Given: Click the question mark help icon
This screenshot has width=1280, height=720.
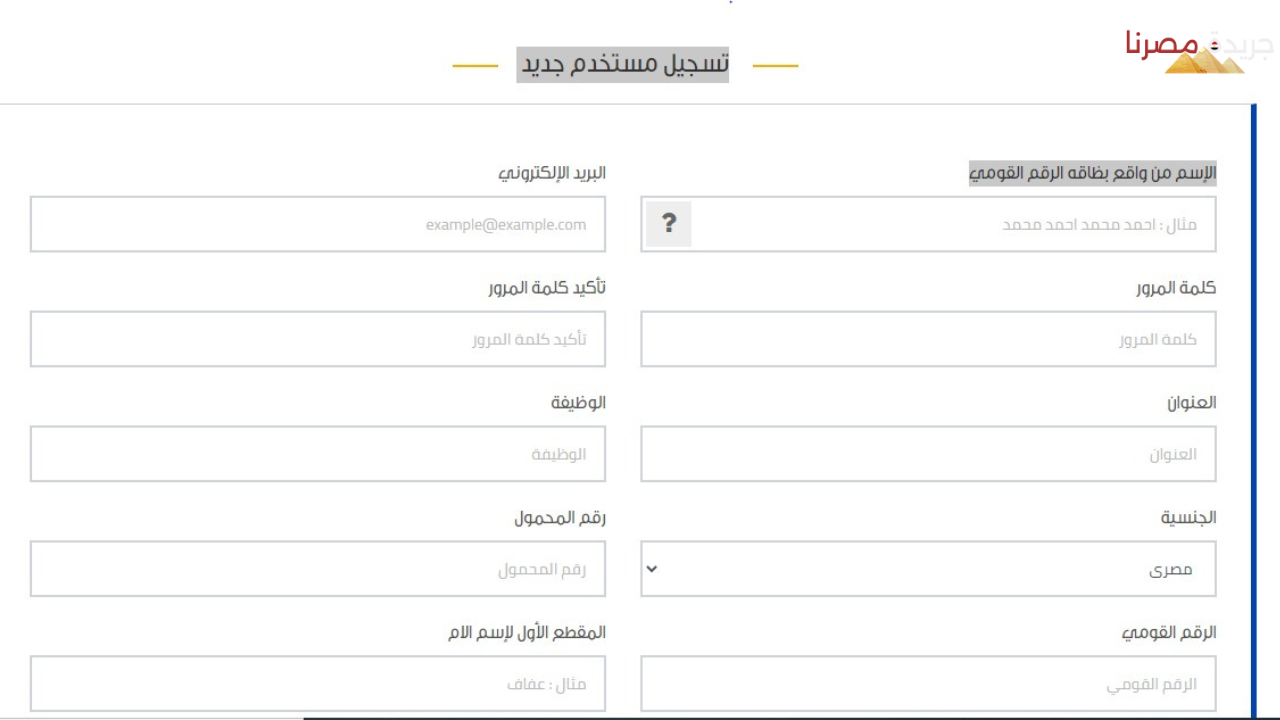Looking at the screenshot, I should coord(669,224).
